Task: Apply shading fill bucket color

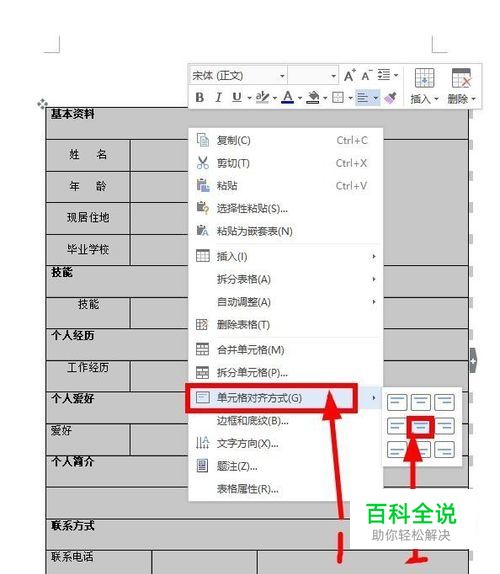Action: click(313, 97)
